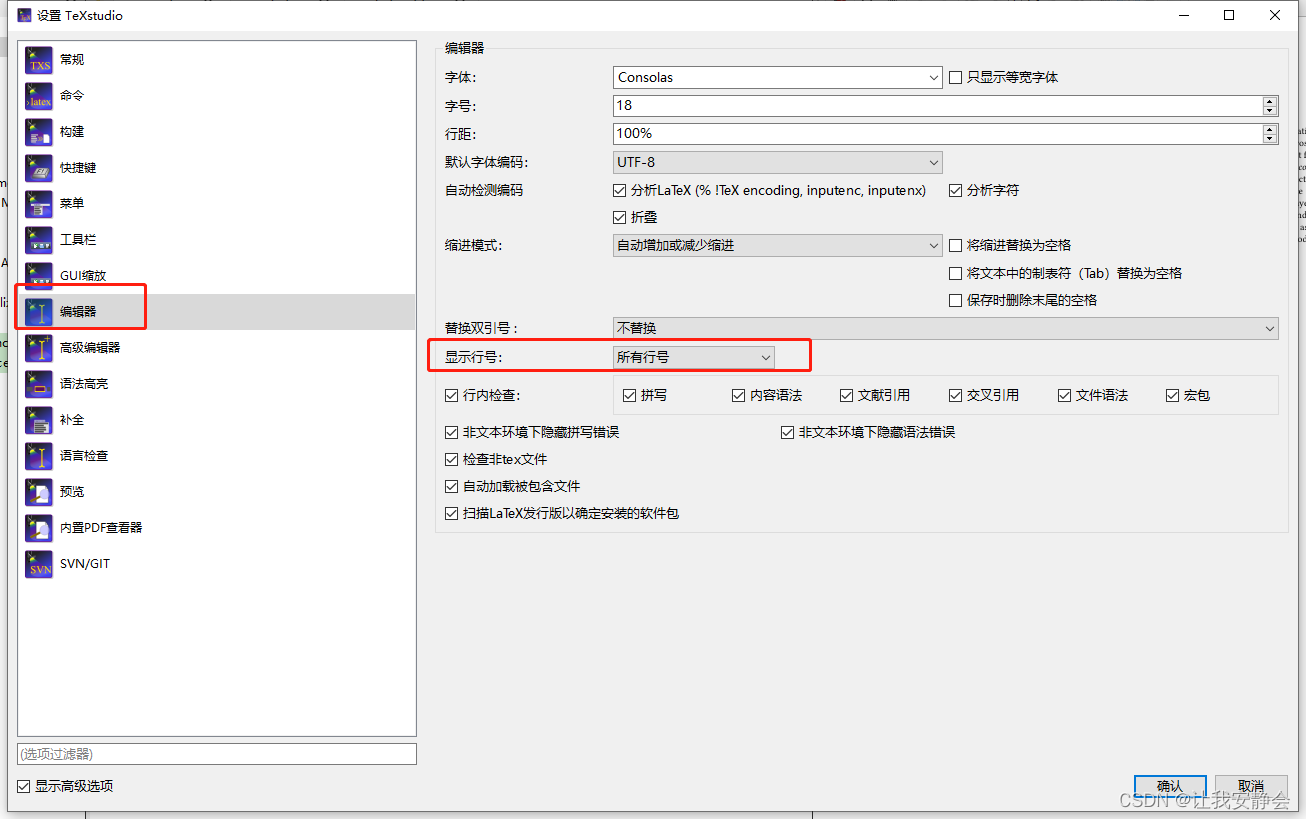
Task: Click the 编辑器 editor icon
Action: [x=39, y=312]
